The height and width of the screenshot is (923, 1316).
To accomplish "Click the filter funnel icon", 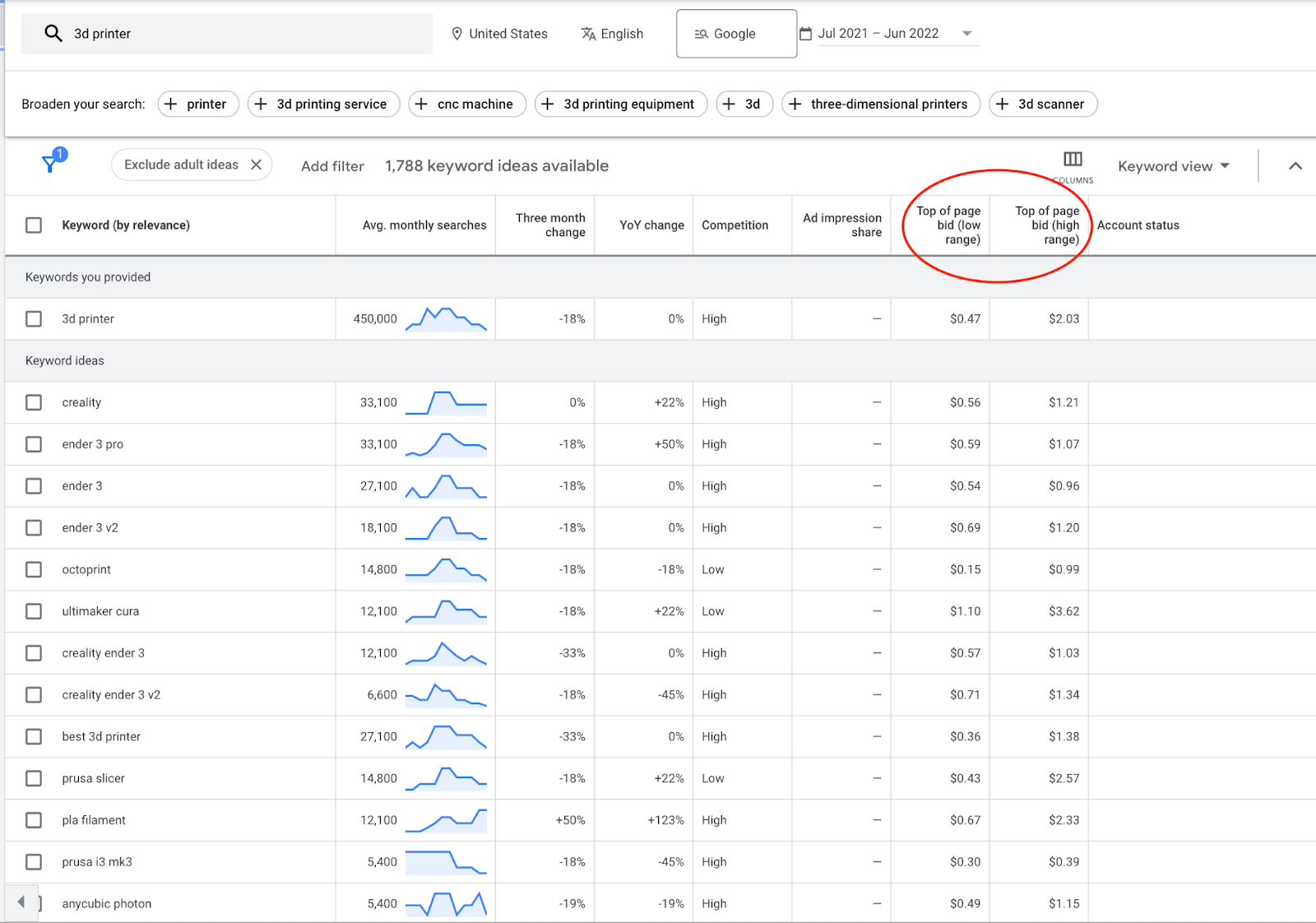I will click(51, 164).
